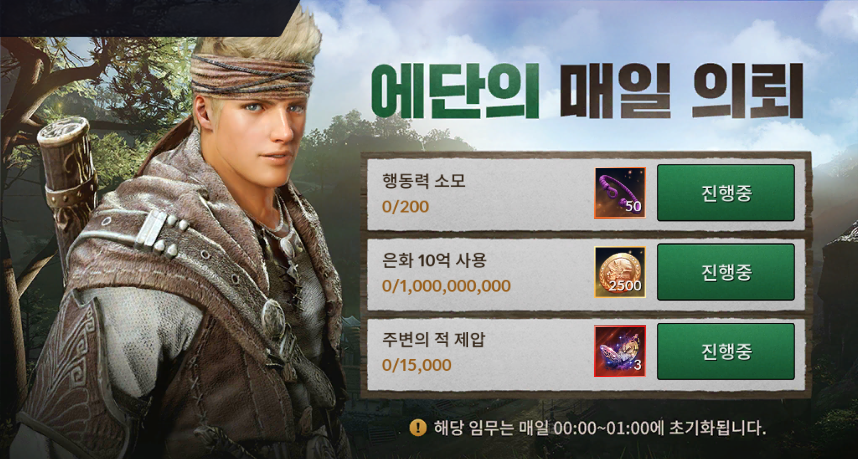Screen dimensions: 858x459
Task: Select the 행동력 소모 quest title
Action: [x=424, y=181]
